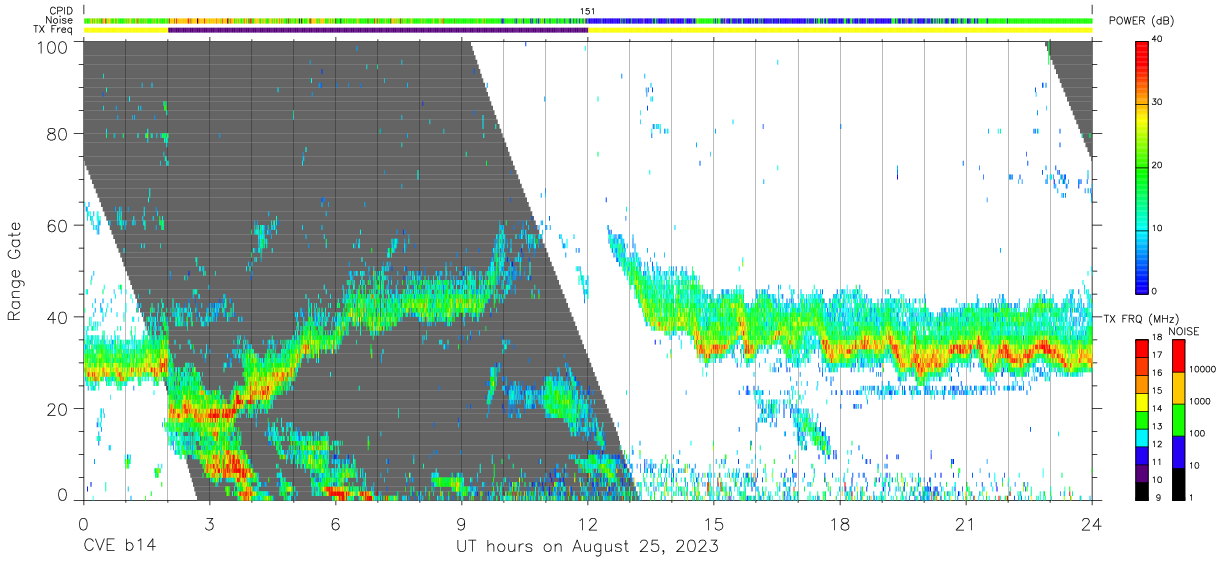Click the UT hour 3 tick label

pyautogui.click(x=209, y=523)
